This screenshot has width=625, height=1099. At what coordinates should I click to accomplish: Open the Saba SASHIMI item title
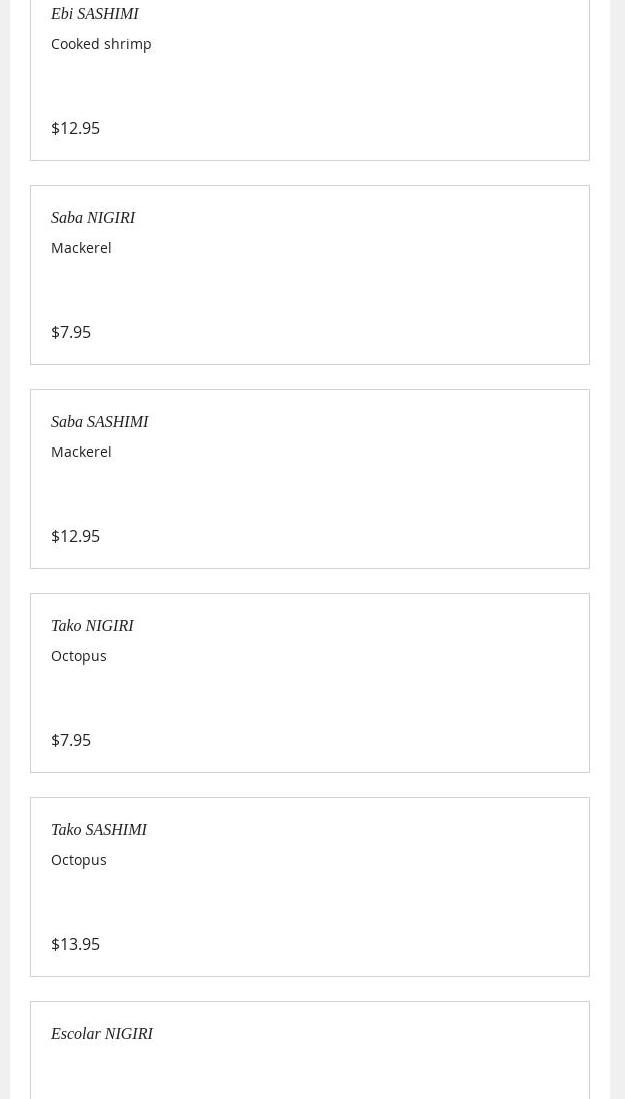click(x=99, y=422)
